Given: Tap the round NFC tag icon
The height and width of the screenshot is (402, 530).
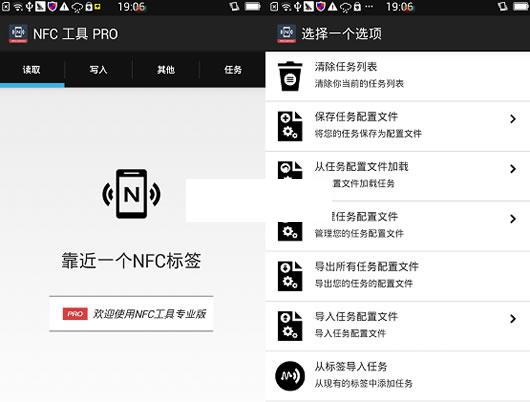Looking at the screenshot, I should [x=290, y=376].
